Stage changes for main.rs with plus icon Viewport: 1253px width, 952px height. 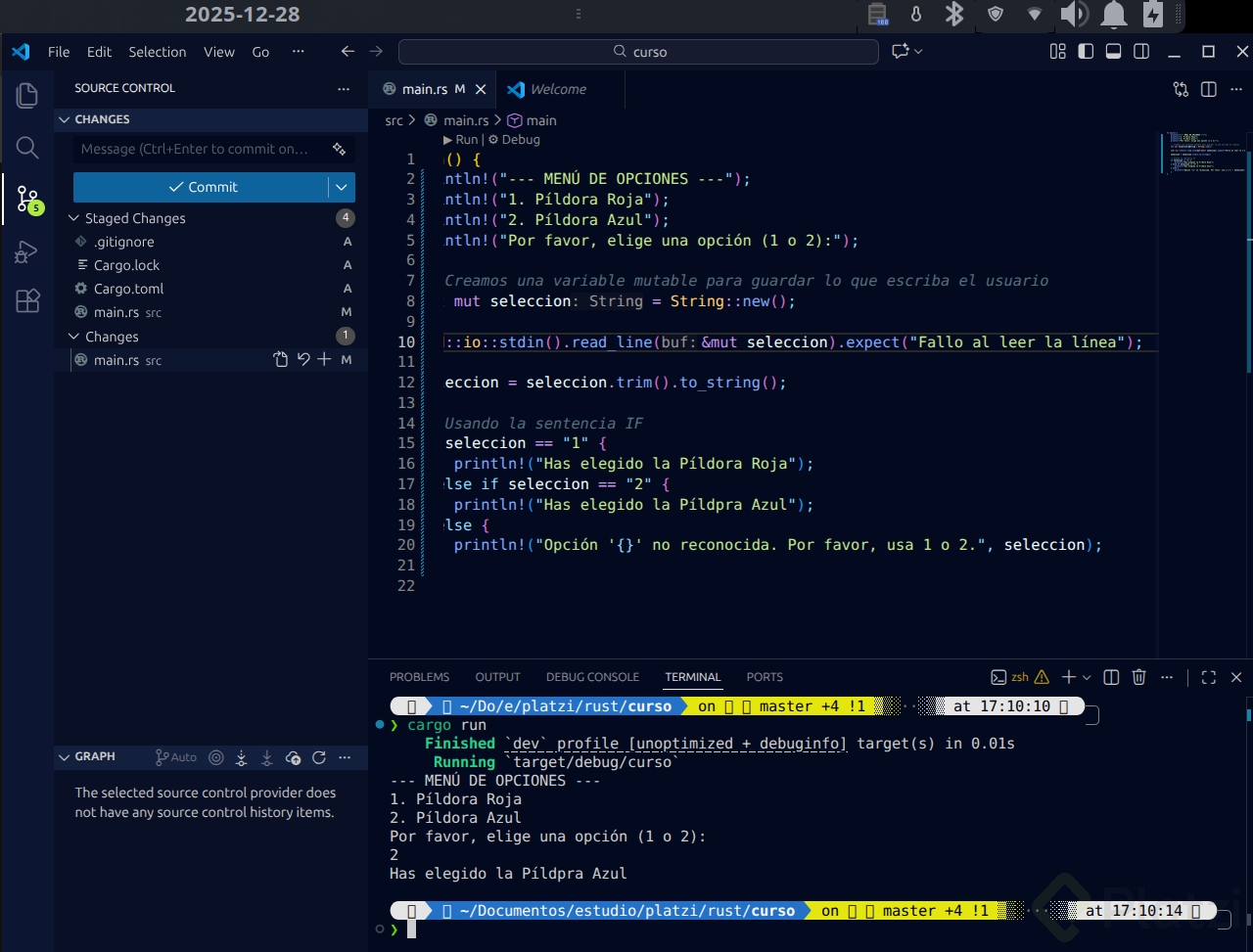click(x=324, y=360)
